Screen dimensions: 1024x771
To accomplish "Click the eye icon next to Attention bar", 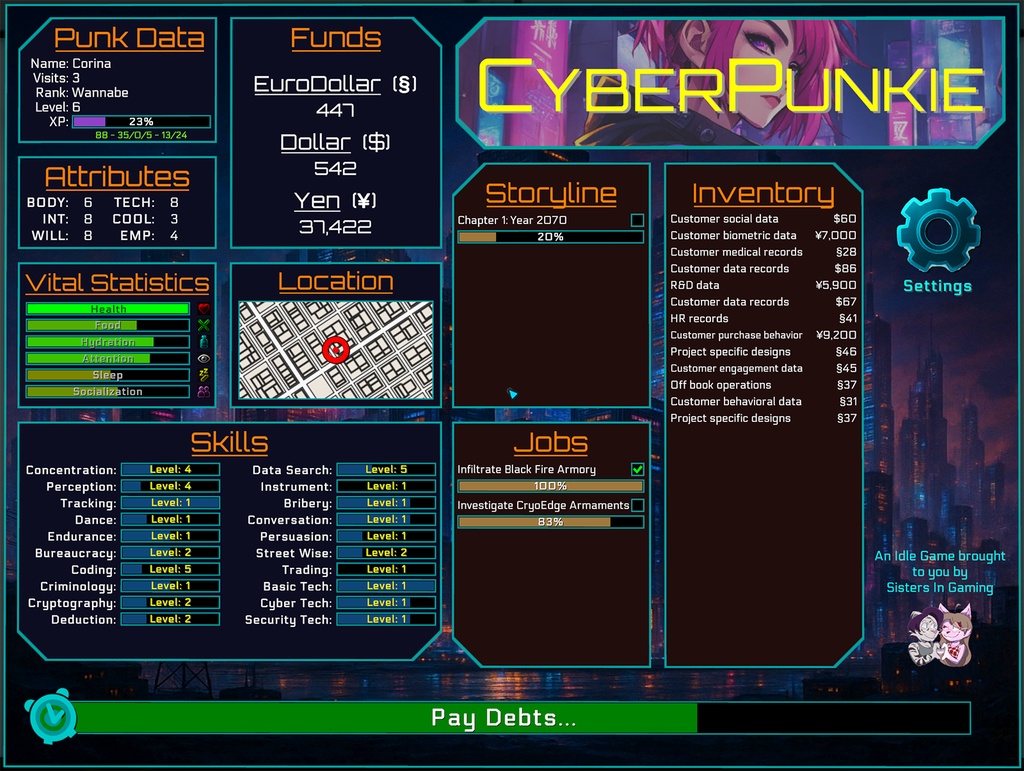I will tap(201, 358).
